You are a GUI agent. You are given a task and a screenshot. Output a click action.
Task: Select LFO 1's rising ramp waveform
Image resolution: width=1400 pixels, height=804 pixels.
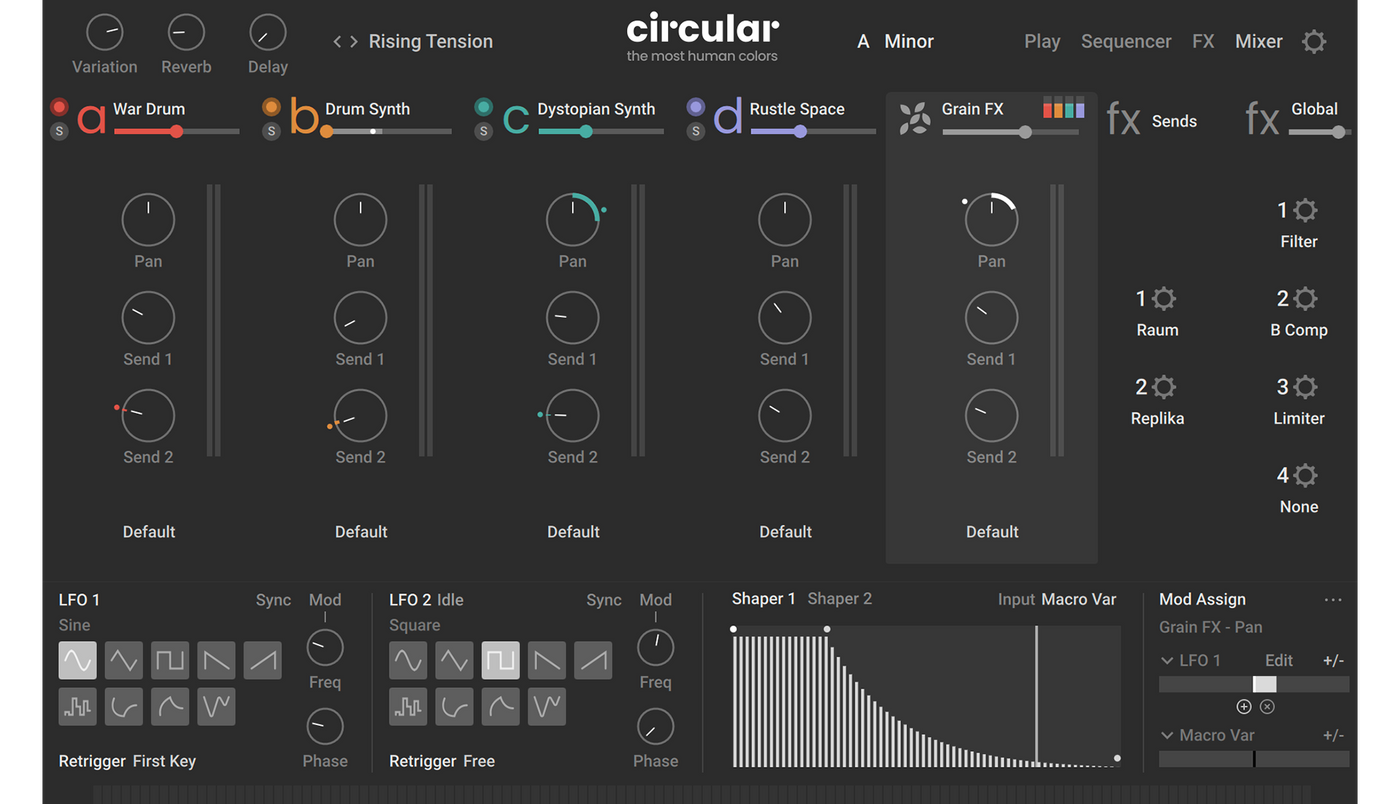tap(262, 661)
